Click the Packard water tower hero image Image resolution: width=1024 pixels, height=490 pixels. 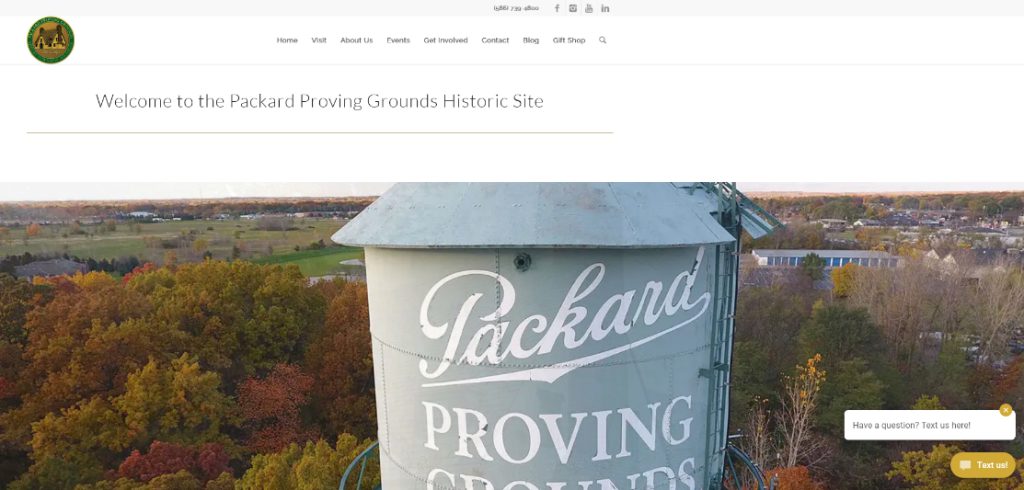512,336
